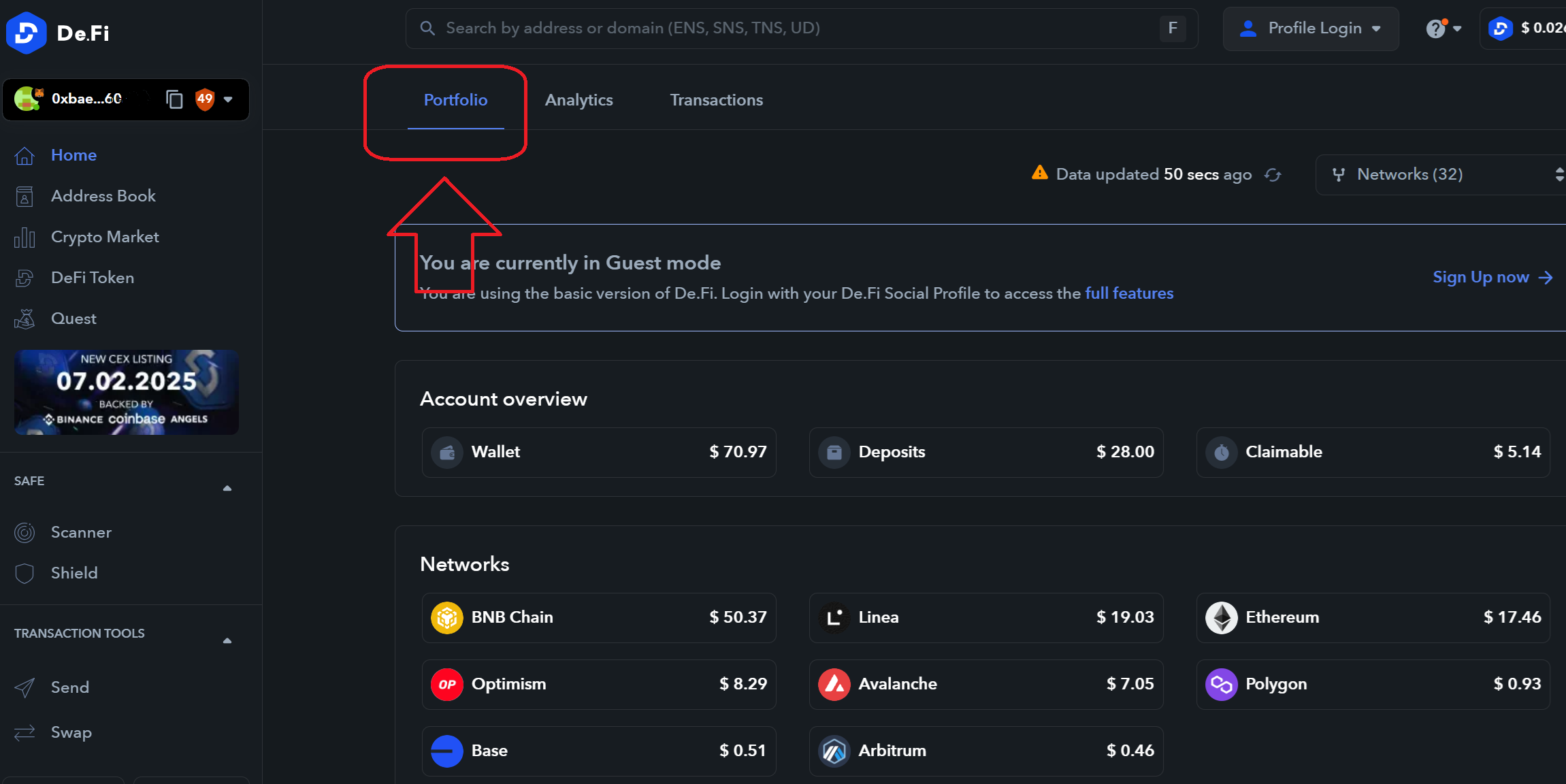Switch to the Portfolio tab
Screen dimensions: 1566x784
tap(455, 100)
